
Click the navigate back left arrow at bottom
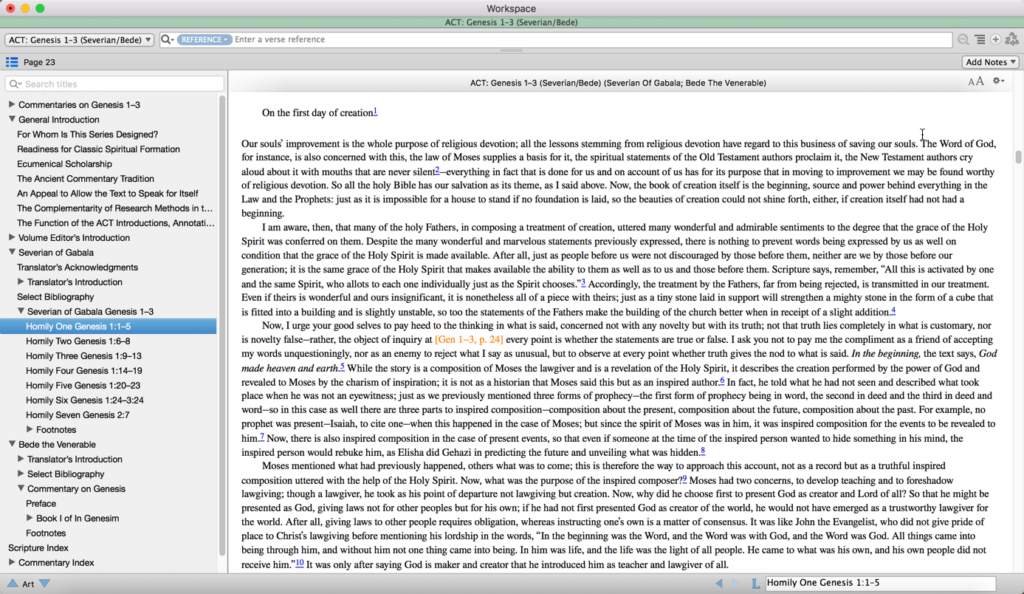(x=720, y=583)
